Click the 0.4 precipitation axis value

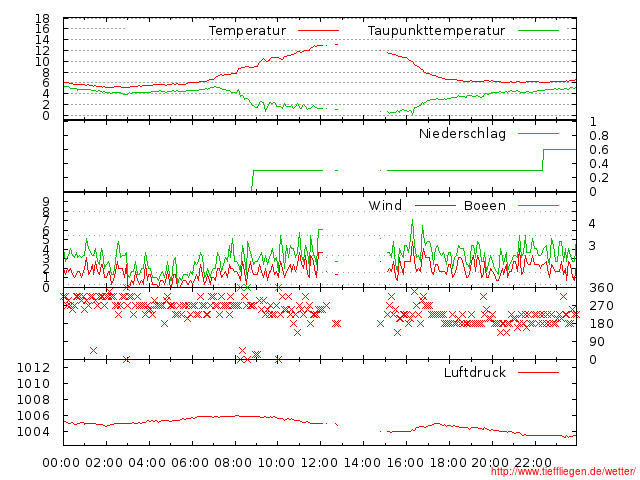[599, 164]
